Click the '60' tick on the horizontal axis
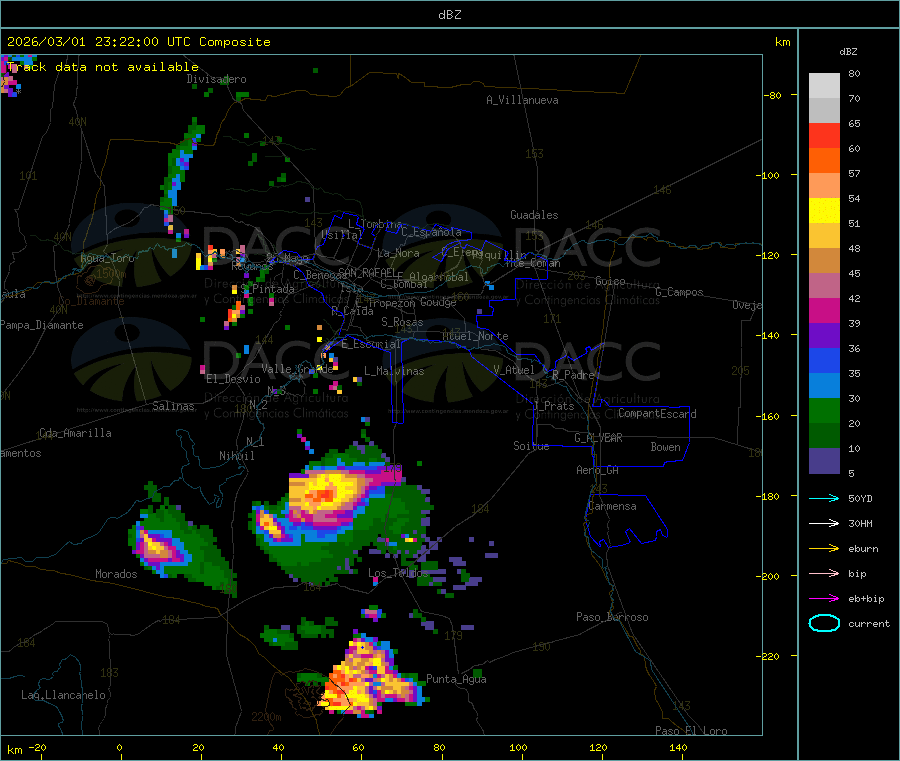The height and width of the screenshot is (761, 900). pyautogui.click(x=358, y=747)
